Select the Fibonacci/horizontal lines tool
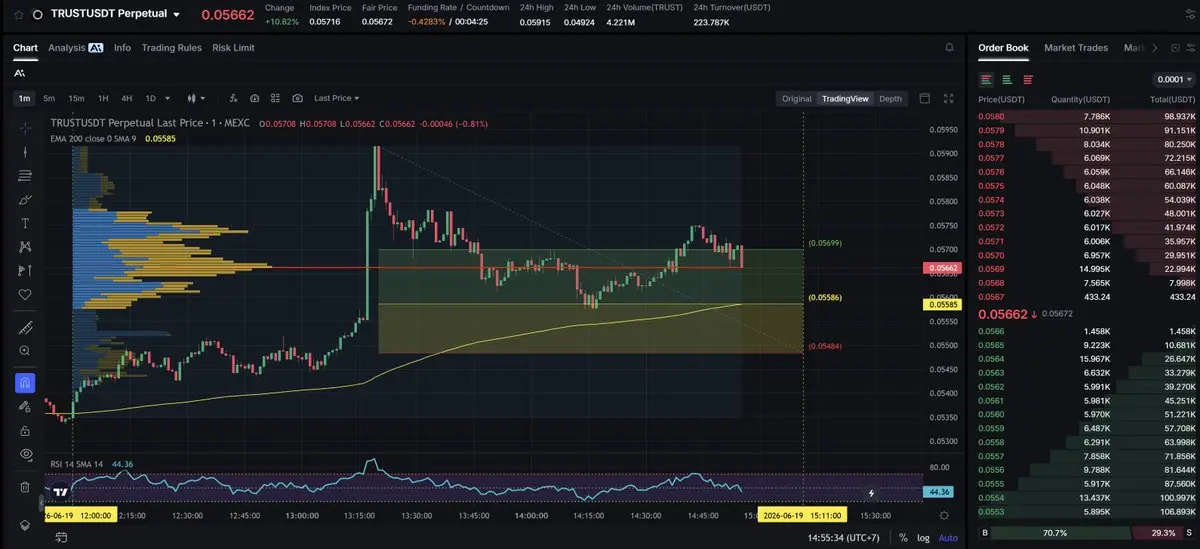Viewport: 1200px width, 549px height. [x=25, y=175]
